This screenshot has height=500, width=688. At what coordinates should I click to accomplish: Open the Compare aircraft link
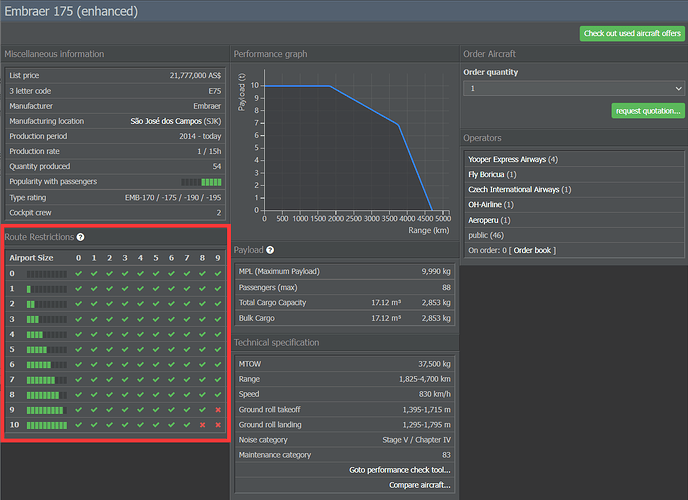(419, 485)
